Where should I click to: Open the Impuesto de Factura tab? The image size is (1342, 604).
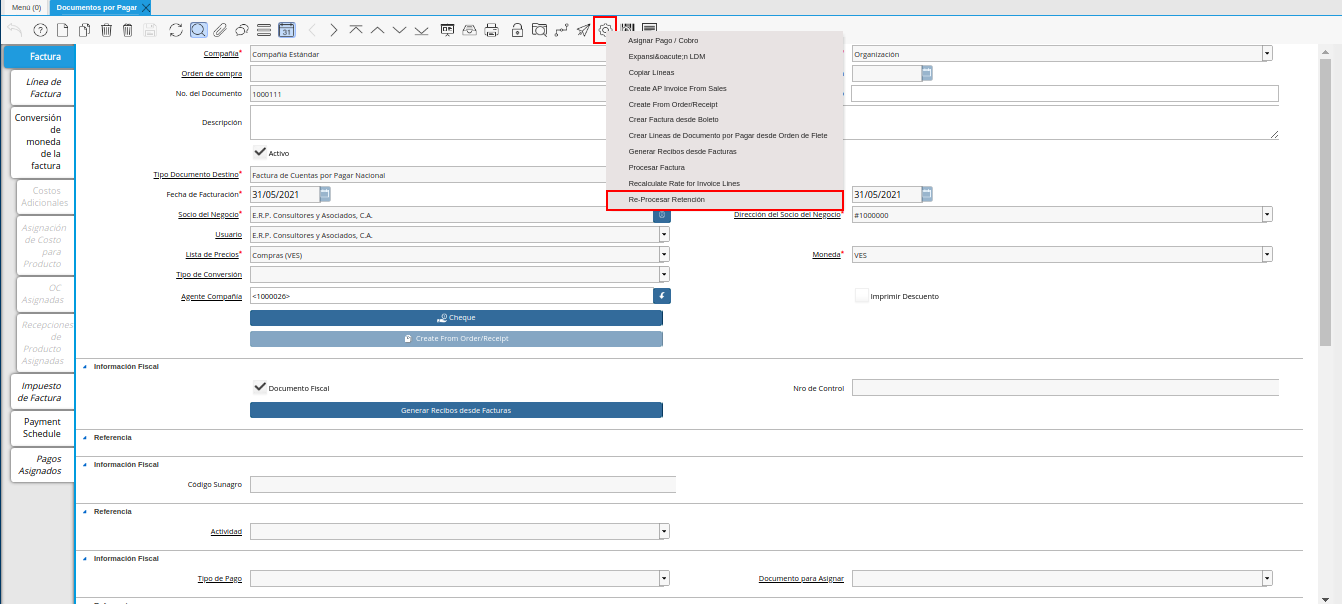click(42, 392)
